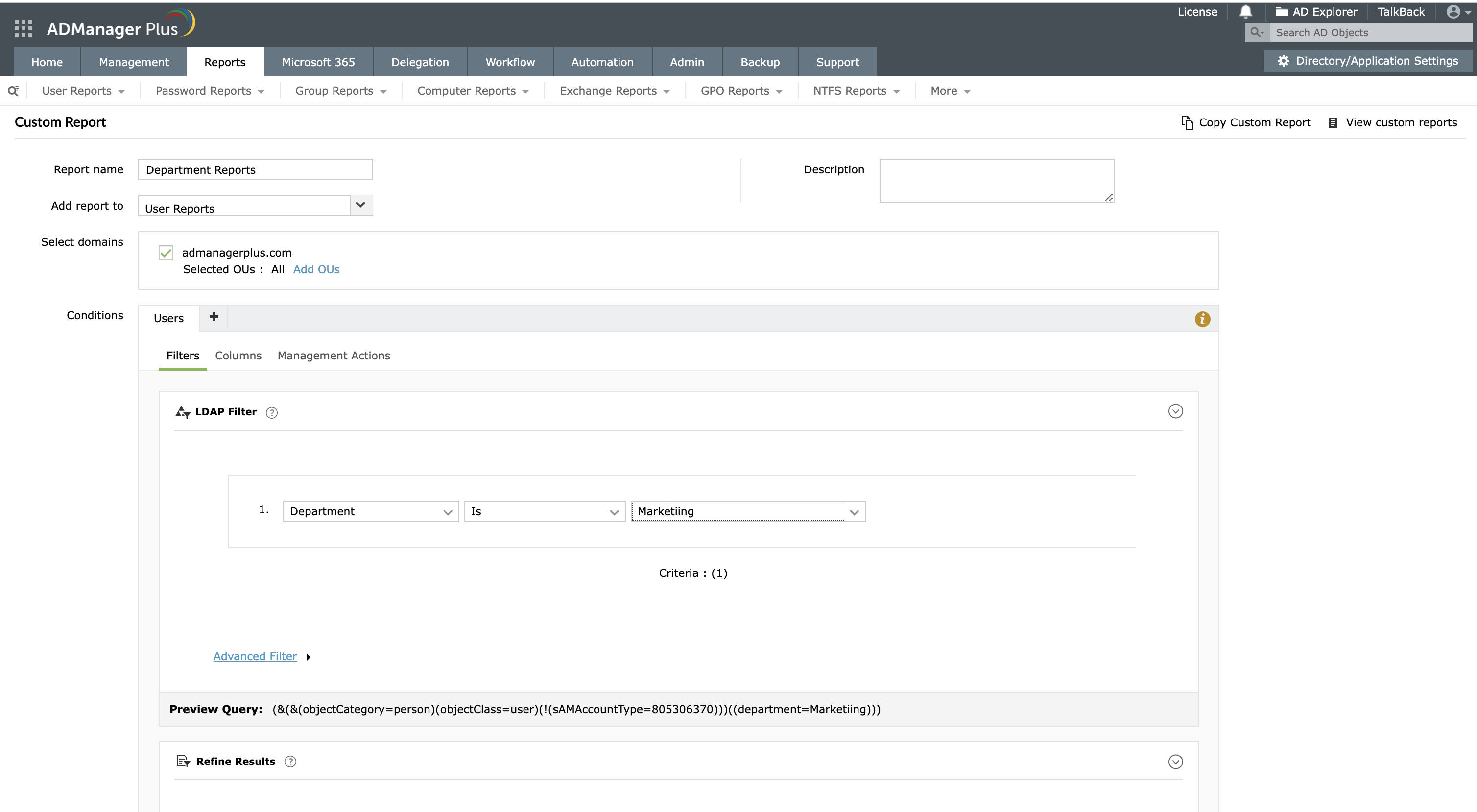This screenshot has height=812, width=1477.
Task: Open the user account avatar menu
Action: [1453, 11]
